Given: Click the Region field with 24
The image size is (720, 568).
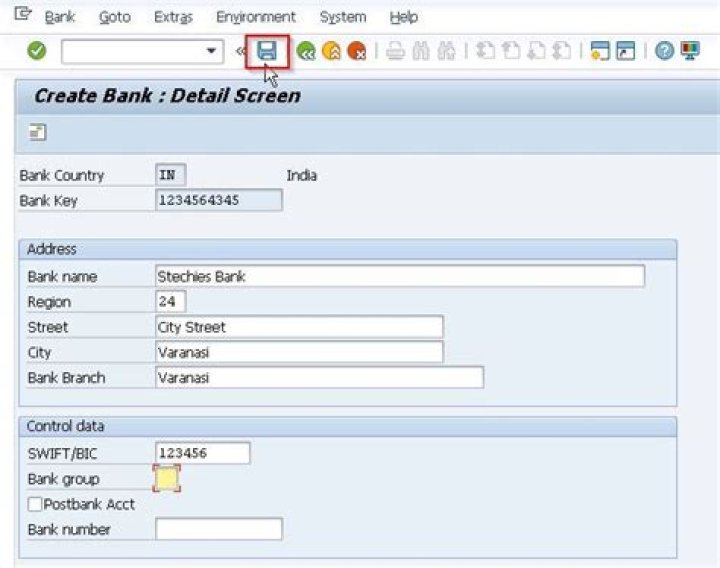Looking at the screenshot, I should point(170,302).
